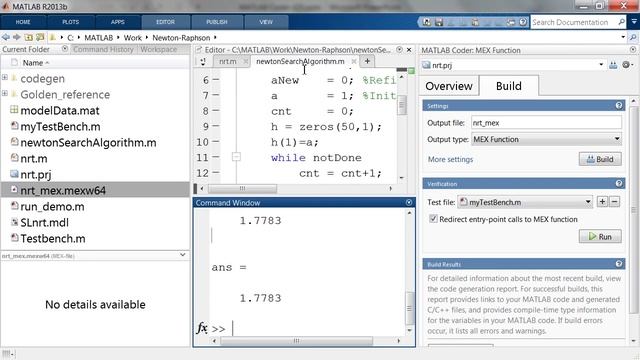Select the nrt.m editor tab

227,61
